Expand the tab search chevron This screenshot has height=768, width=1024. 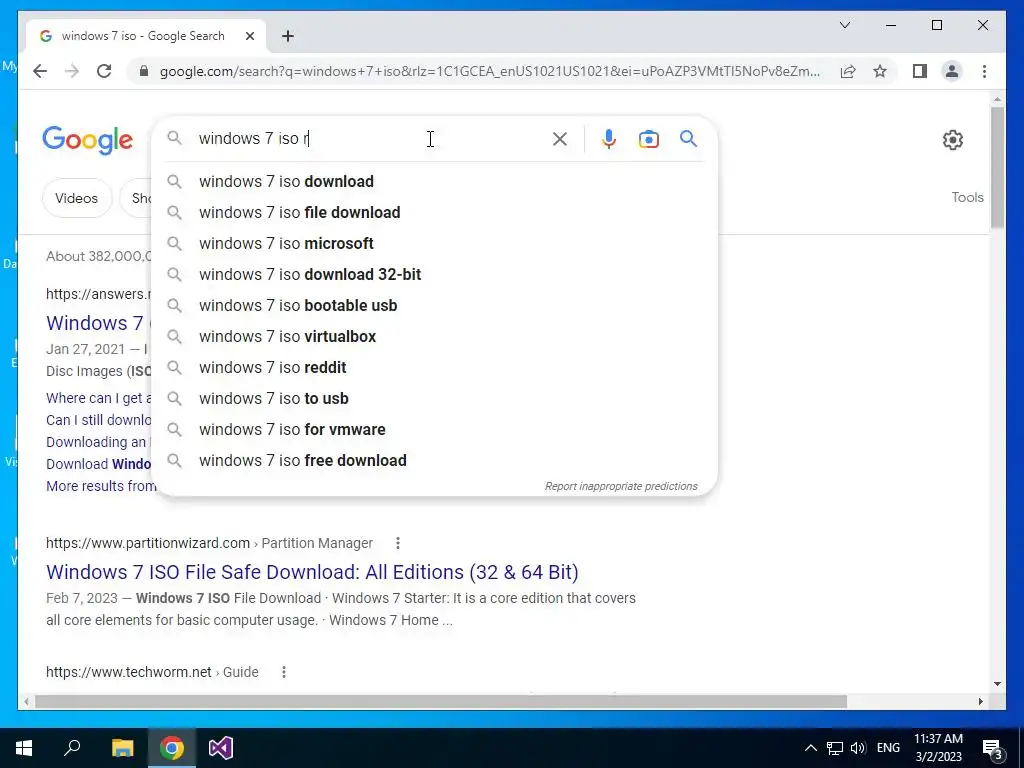pyautogui.click(x=844, y=25)
